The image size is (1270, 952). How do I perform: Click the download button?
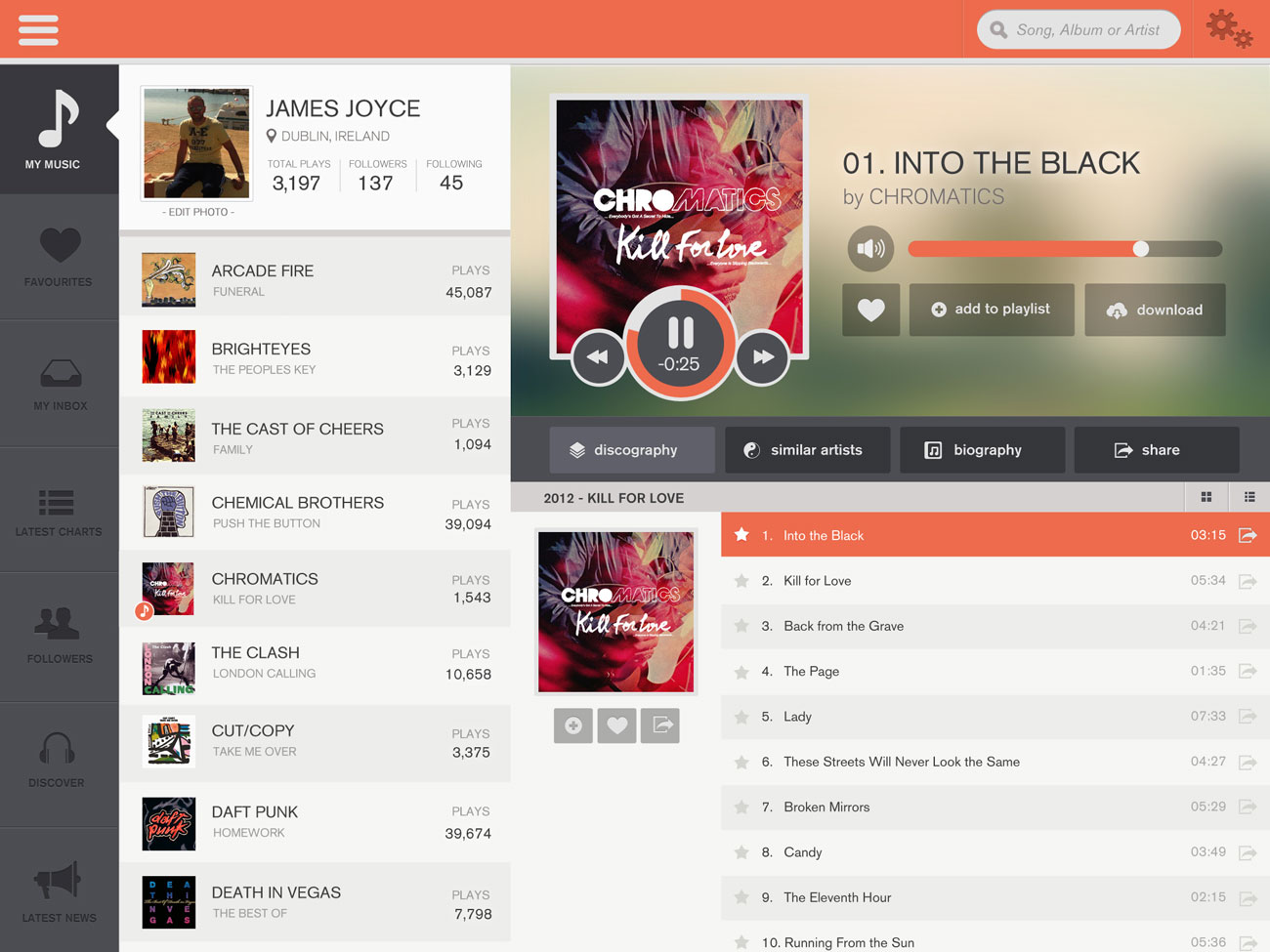click(x=1155, y=310)
